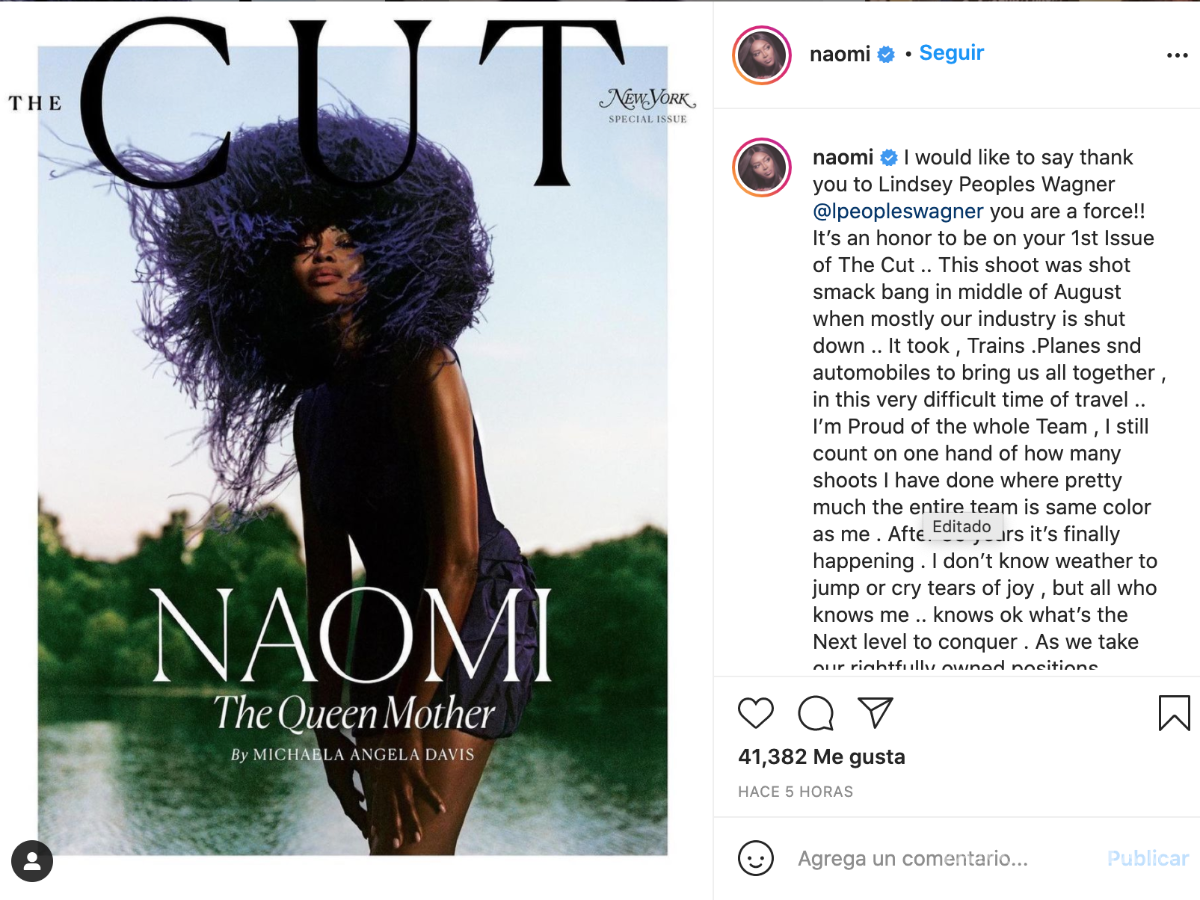This screenshot has height=900, width=1200.
Task: Open naomi's profile picture in the header
Action: [762, 55]
